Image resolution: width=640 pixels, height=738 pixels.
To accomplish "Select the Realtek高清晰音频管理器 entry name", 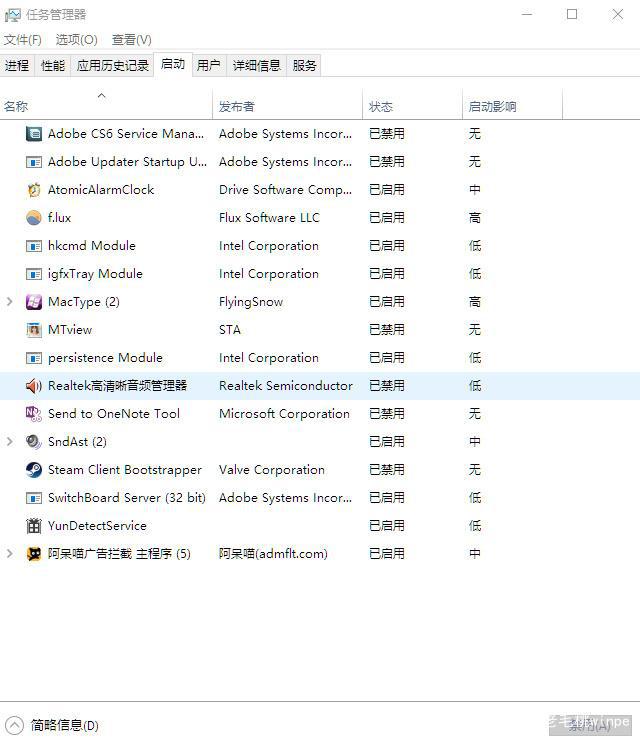I will [x=118, y=386].
